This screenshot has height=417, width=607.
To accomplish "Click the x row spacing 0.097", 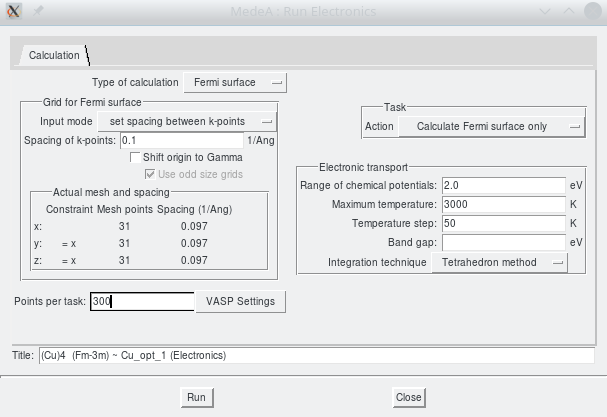I will pos(194,226).
